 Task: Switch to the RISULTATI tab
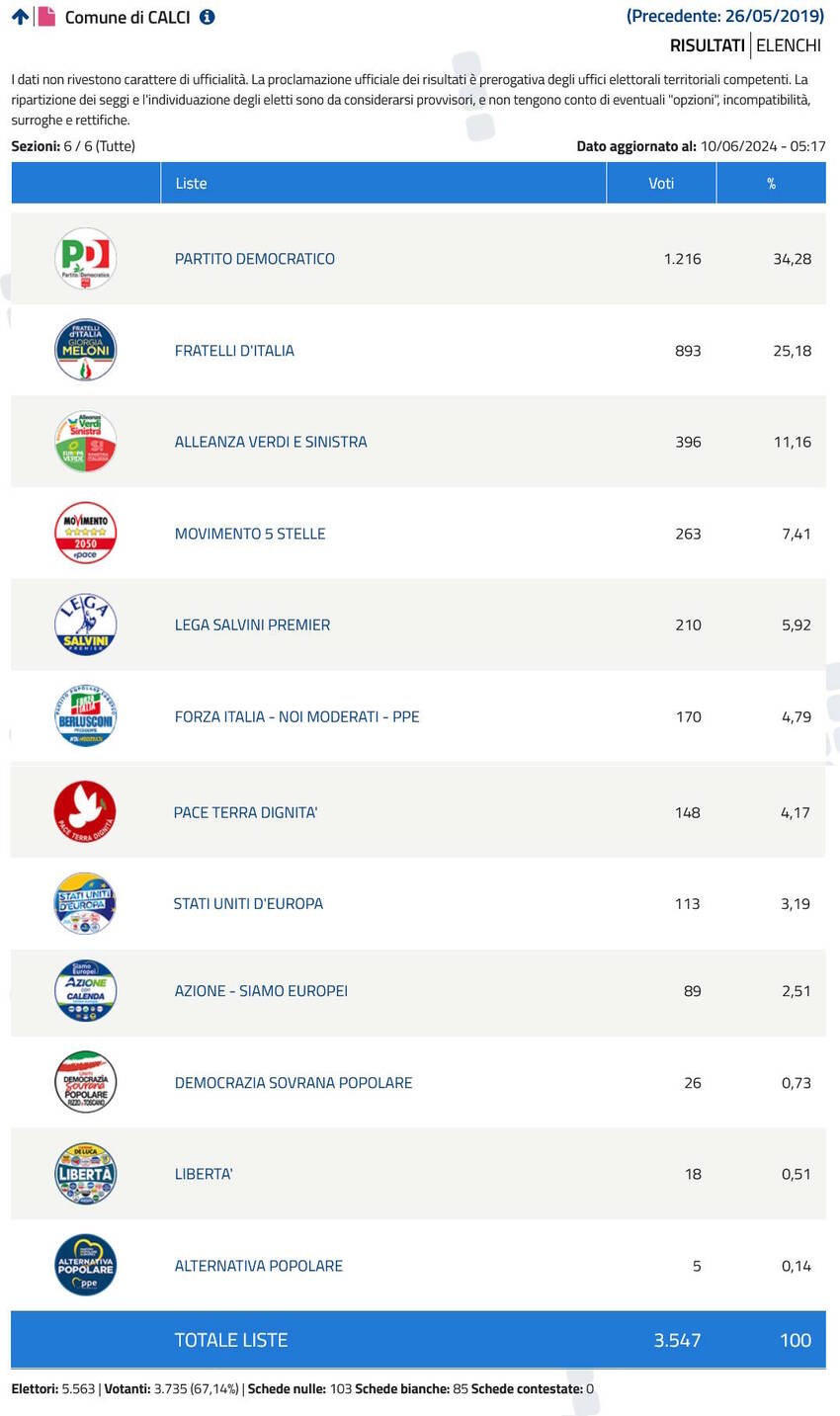(x=707, y=45)
